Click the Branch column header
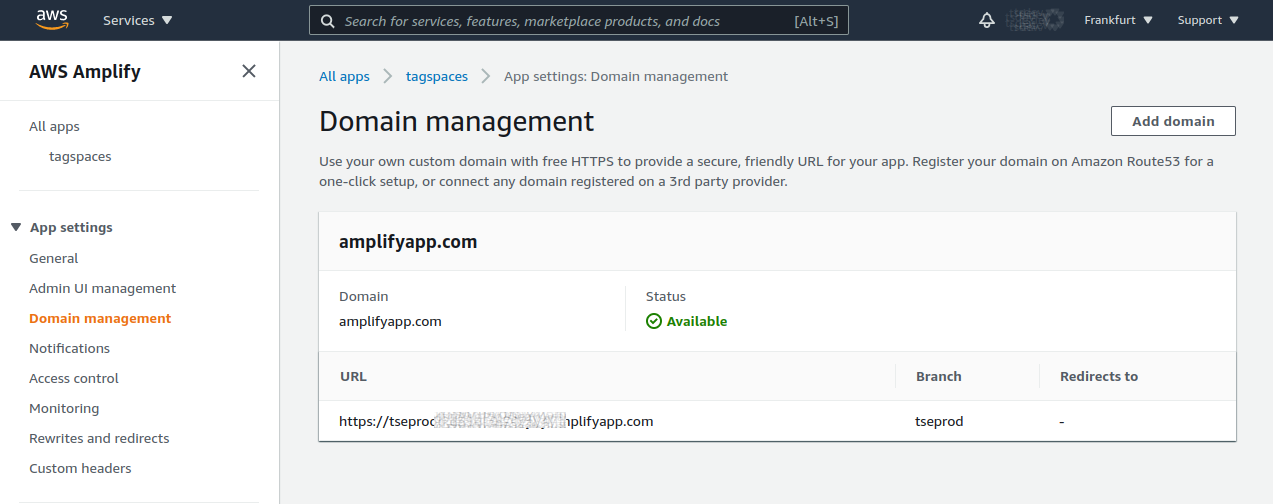 (938, 376)
